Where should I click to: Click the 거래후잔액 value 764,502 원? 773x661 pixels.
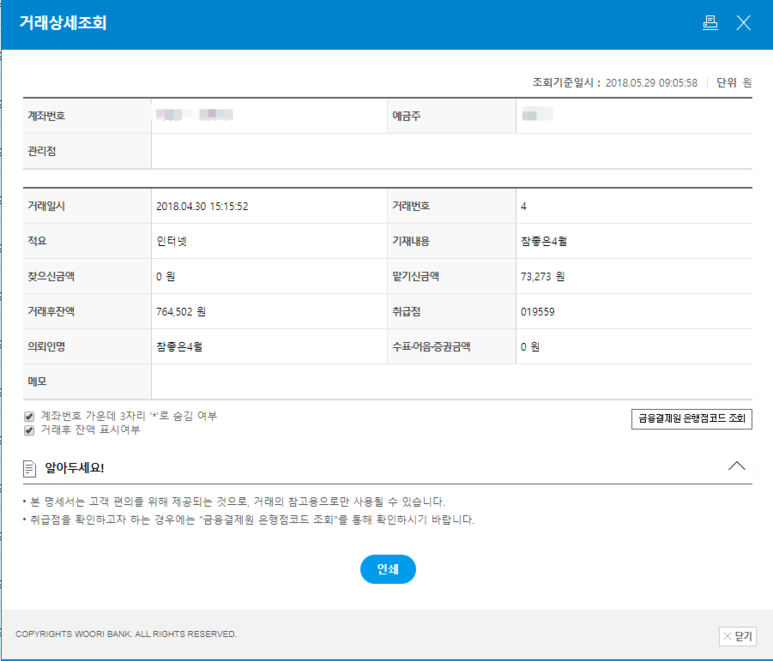pos(181,312)
